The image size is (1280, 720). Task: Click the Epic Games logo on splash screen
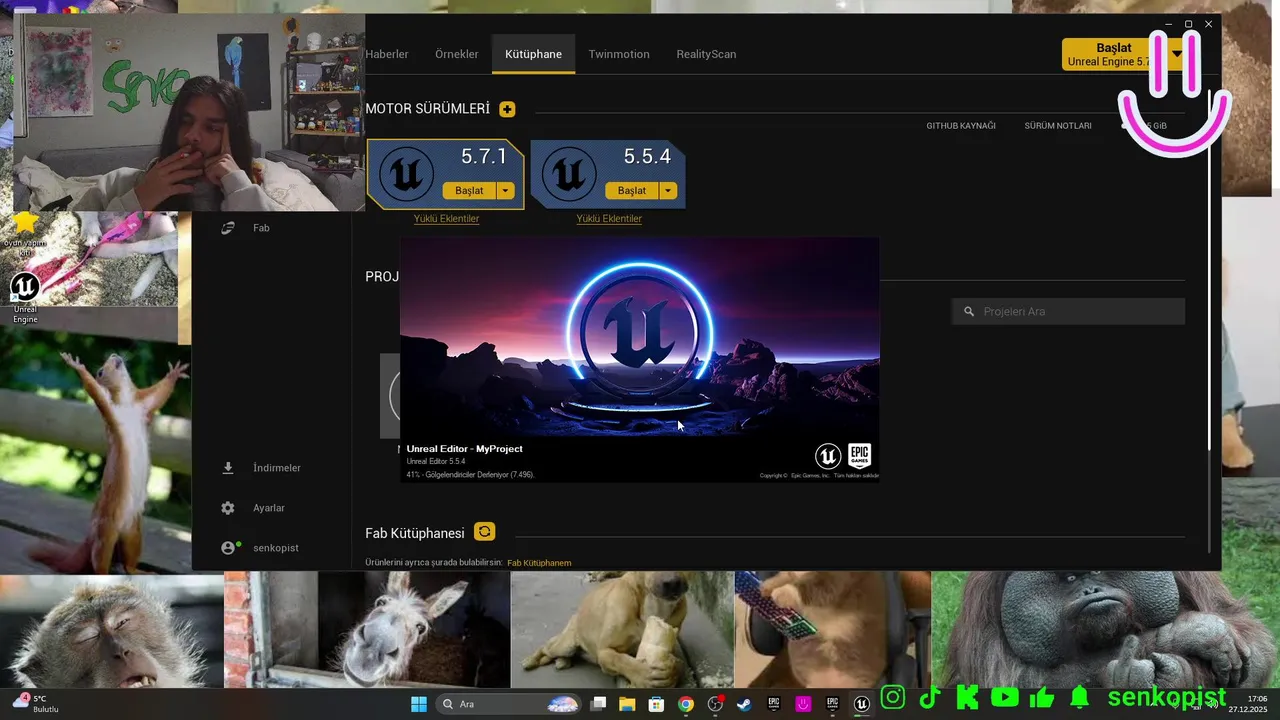click(x=860, y=456)
